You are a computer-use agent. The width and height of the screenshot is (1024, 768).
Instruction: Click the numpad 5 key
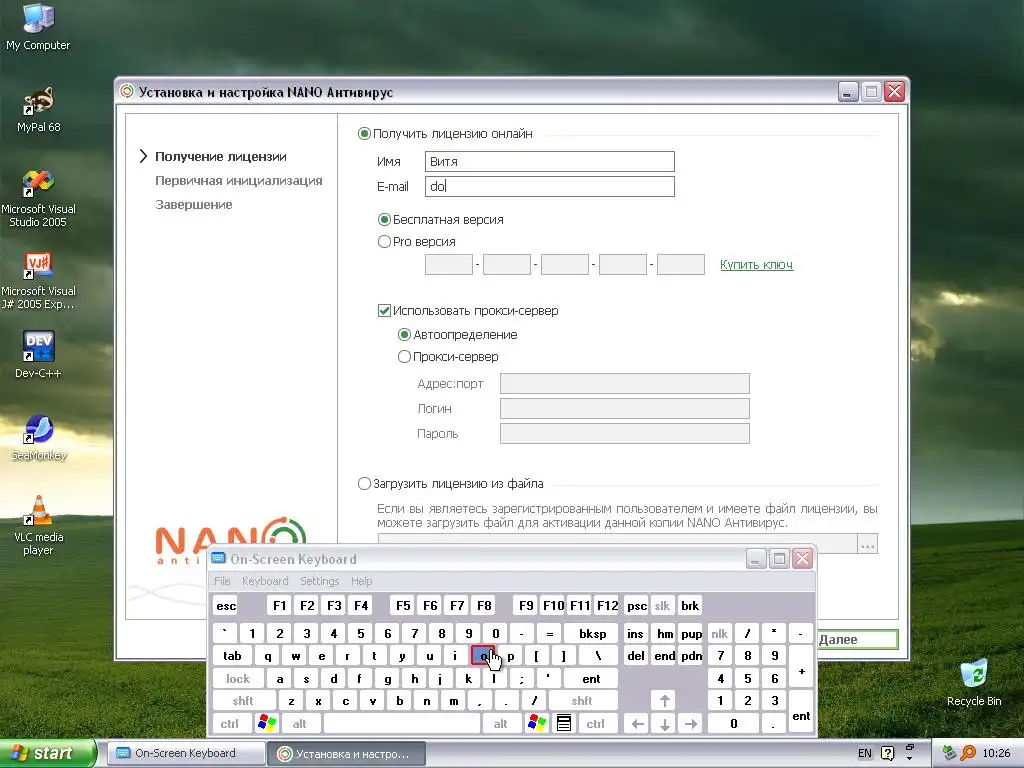click(x=748, y=679)
